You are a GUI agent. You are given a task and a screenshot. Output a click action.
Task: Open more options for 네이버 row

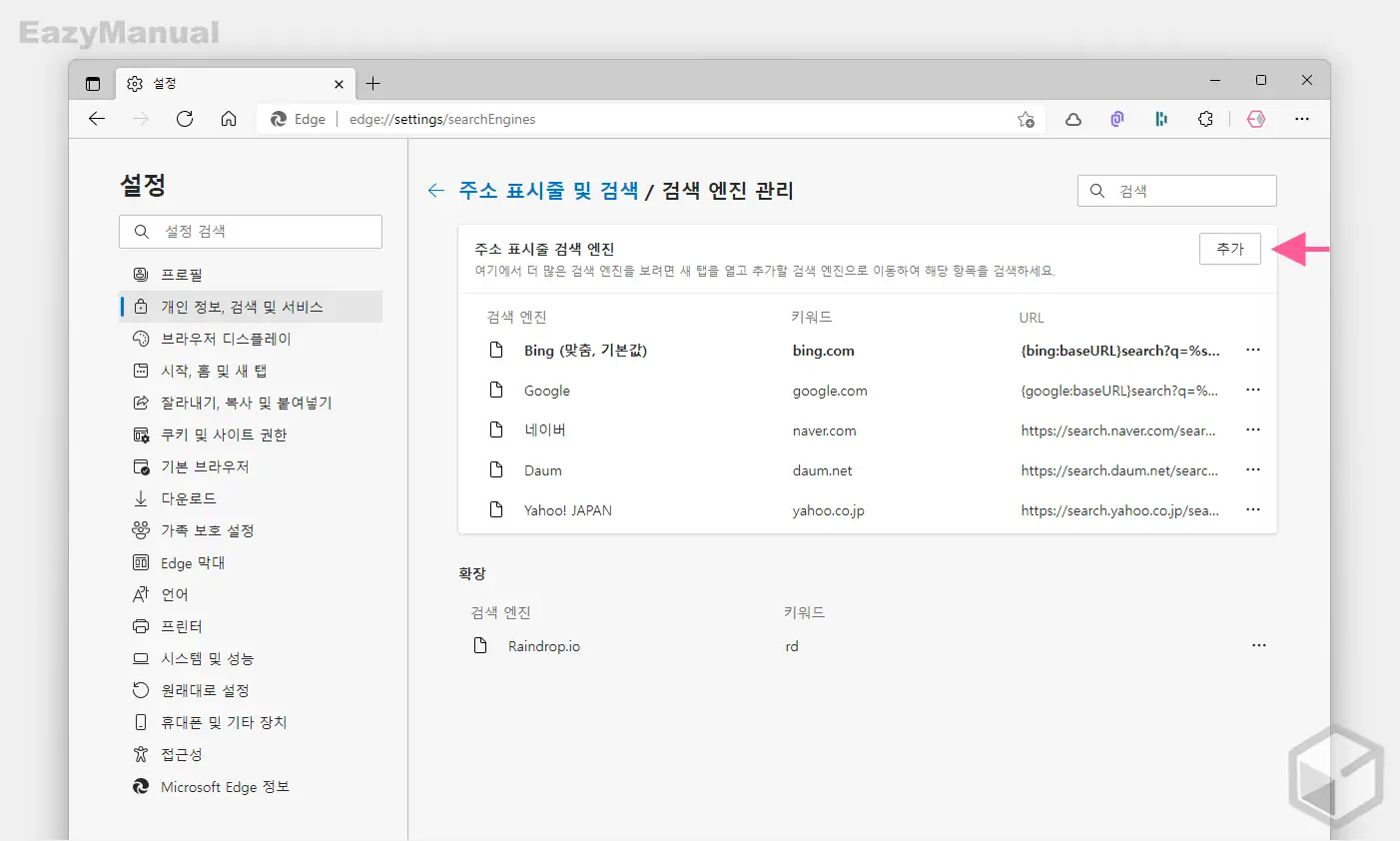1253,429
